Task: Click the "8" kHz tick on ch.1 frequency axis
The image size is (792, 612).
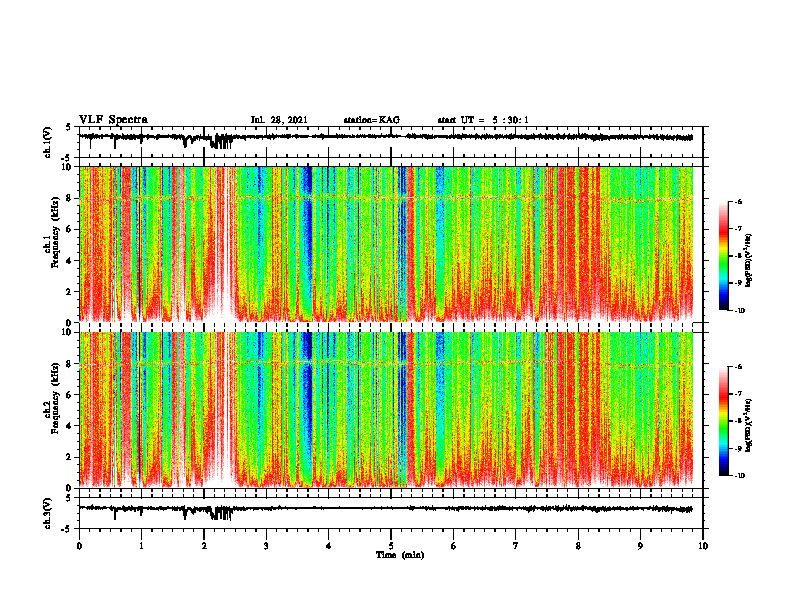Action: (x=69, y=198)
